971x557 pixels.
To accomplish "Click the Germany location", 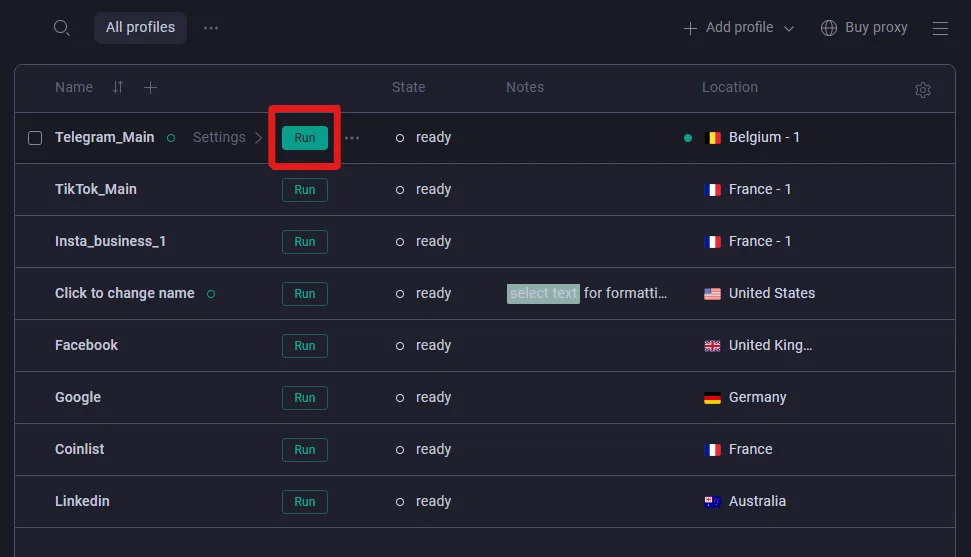I will click(757, 397).
